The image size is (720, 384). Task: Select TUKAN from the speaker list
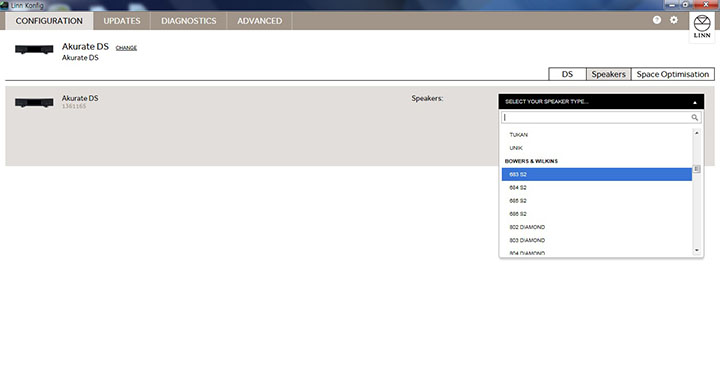coord(596,135)
